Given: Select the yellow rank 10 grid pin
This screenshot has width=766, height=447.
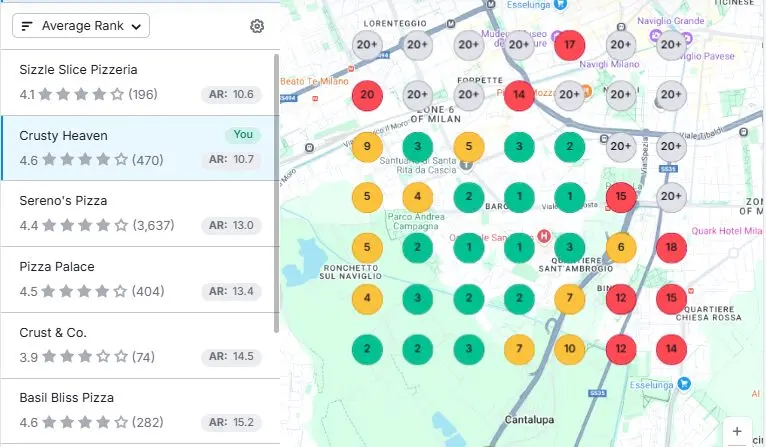Looking at the screenshot, I should coord(570,349).
